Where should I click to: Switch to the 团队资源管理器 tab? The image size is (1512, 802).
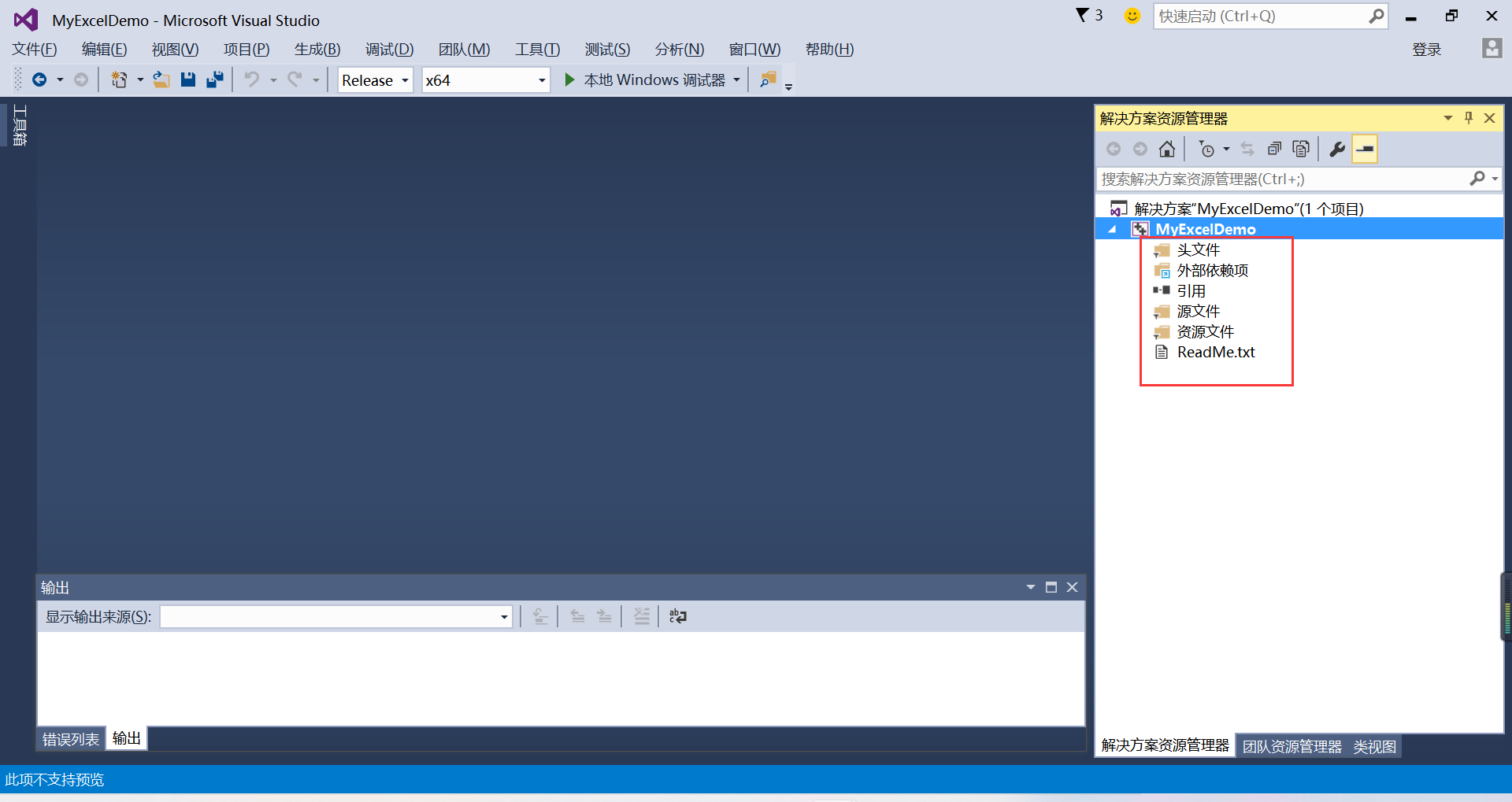pos(1292,746)
